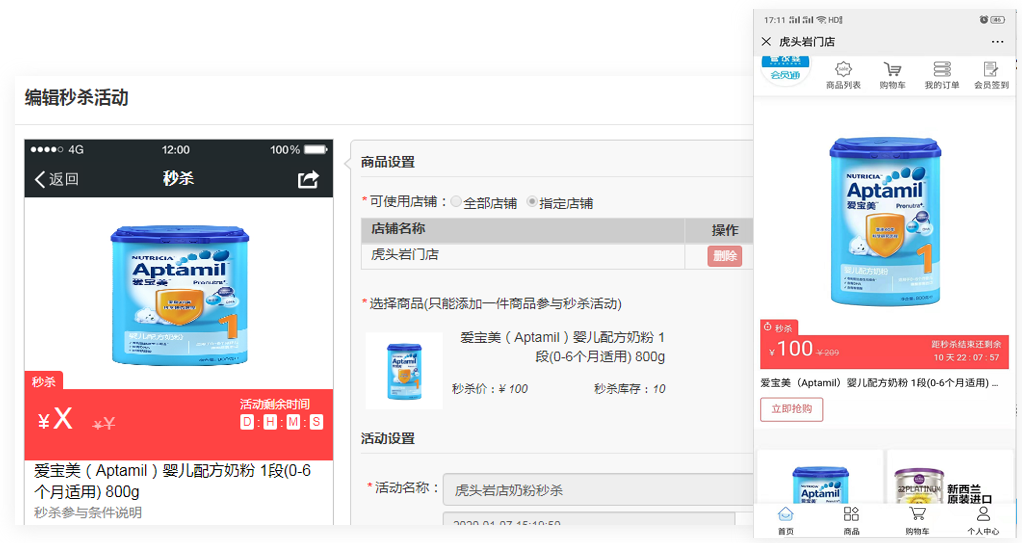Screen dimensions: 1022x543
Task: Go to 个人中心 in bottom navigation
Action: click(x=984, y=521)
